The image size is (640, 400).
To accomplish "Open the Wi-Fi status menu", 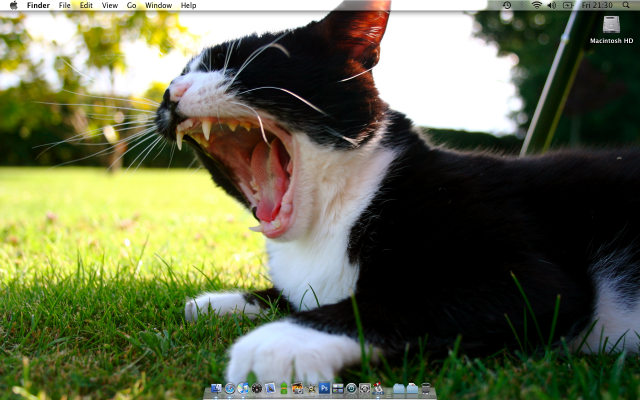I will [x=537, y=5].
